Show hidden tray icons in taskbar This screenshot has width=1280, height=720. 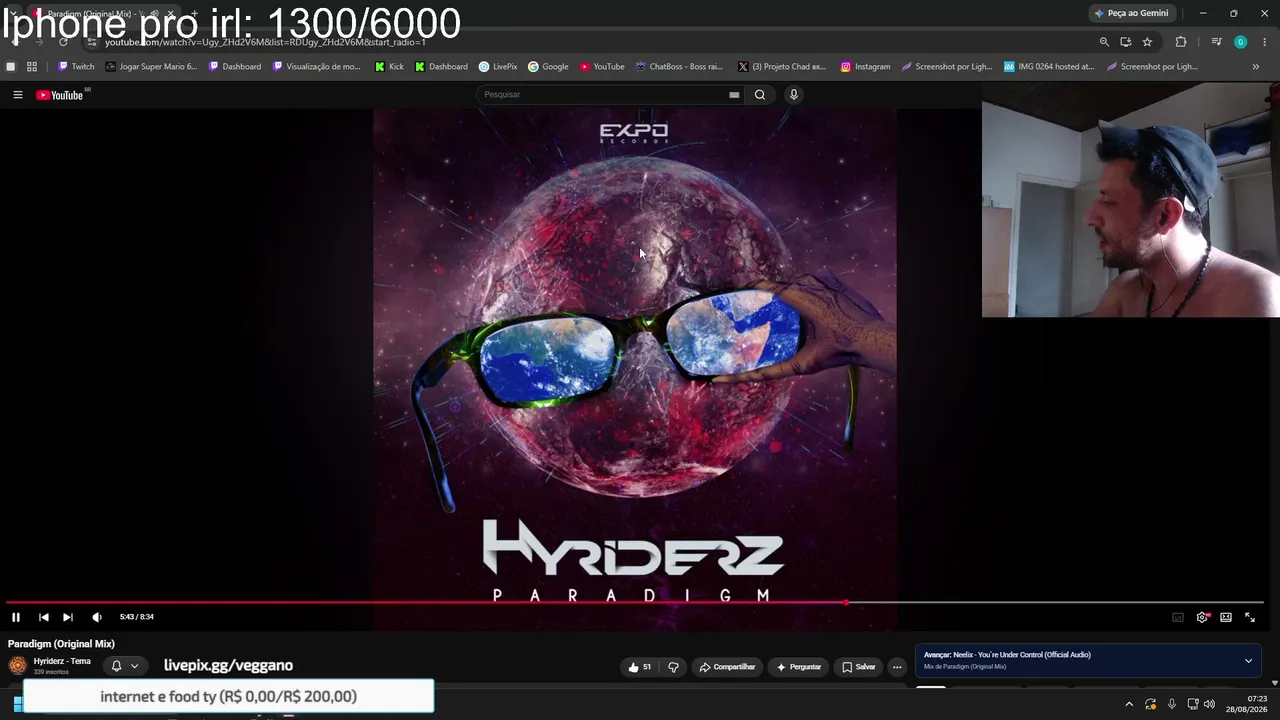pos(1129,704)
